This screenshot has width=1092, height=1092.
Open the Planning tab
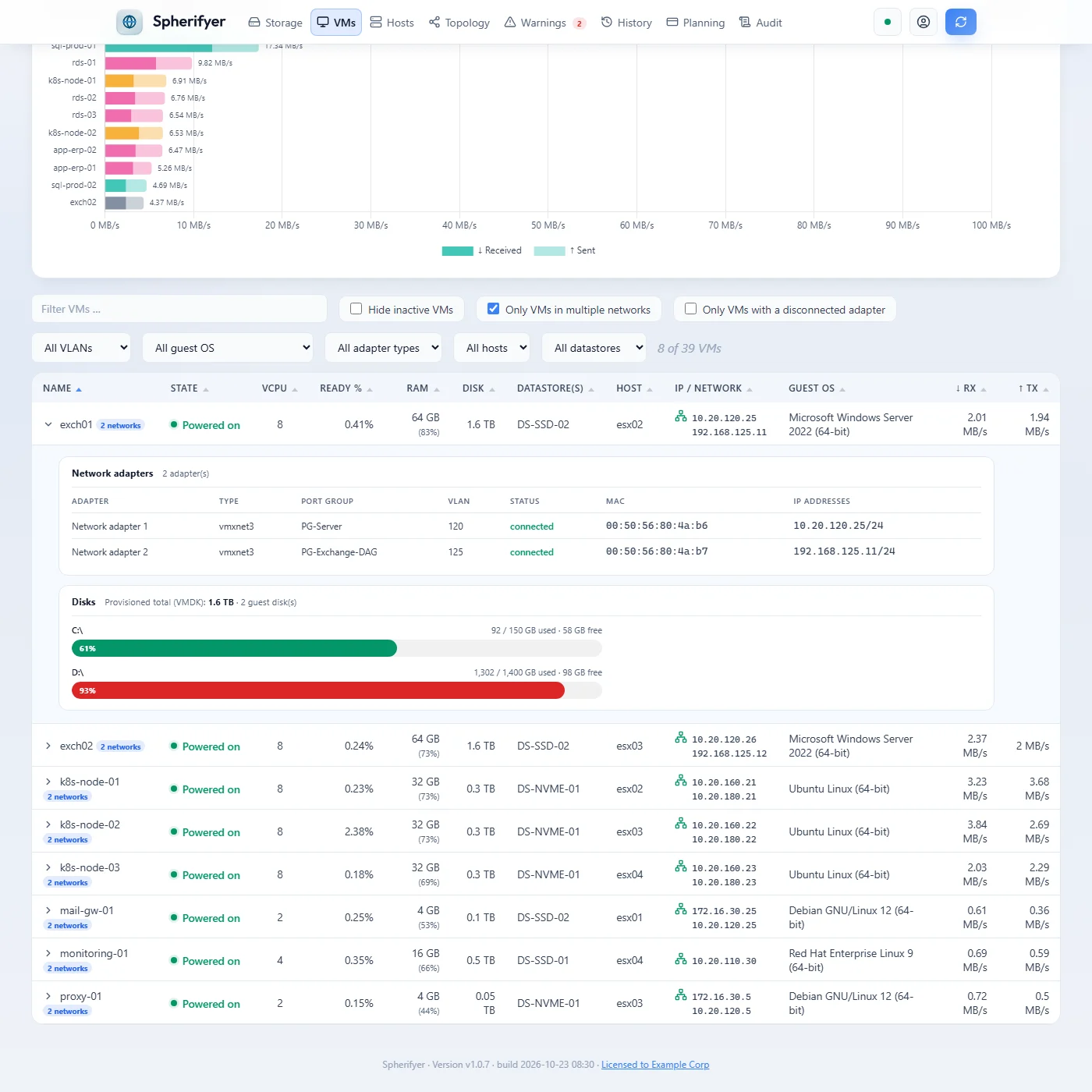696,23
